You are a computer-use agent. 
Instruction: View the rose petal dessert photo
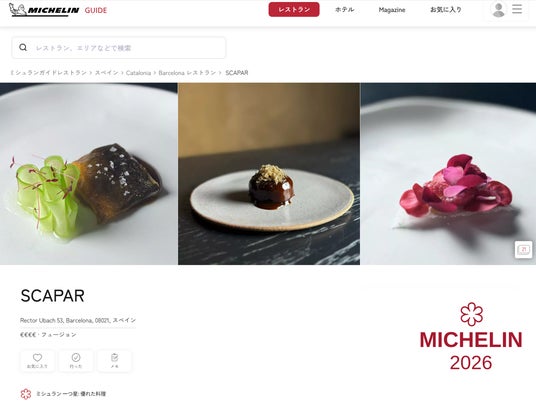tap(448, 174)
